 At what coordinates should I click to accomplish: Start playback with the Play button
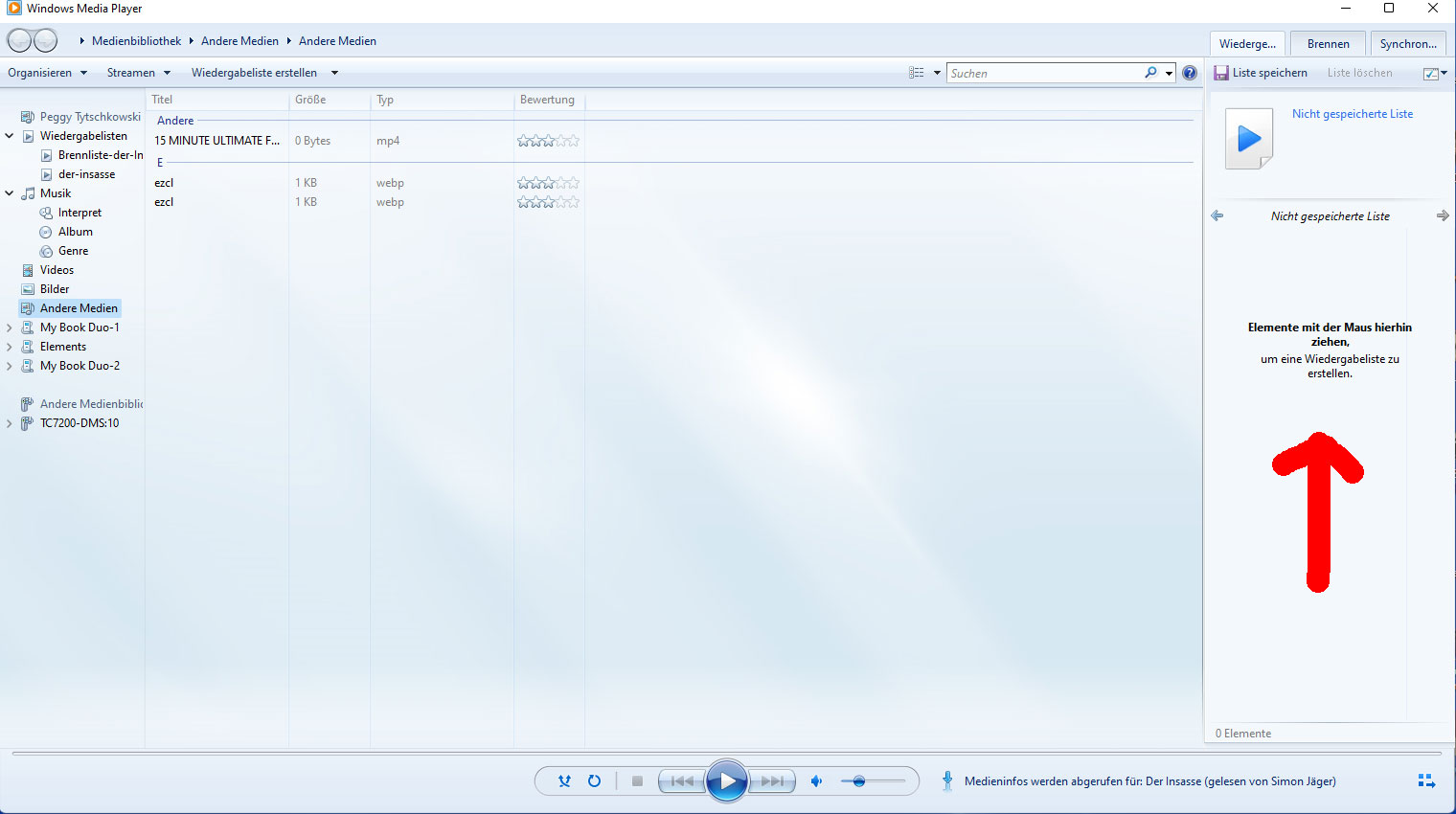click(727, 781)
